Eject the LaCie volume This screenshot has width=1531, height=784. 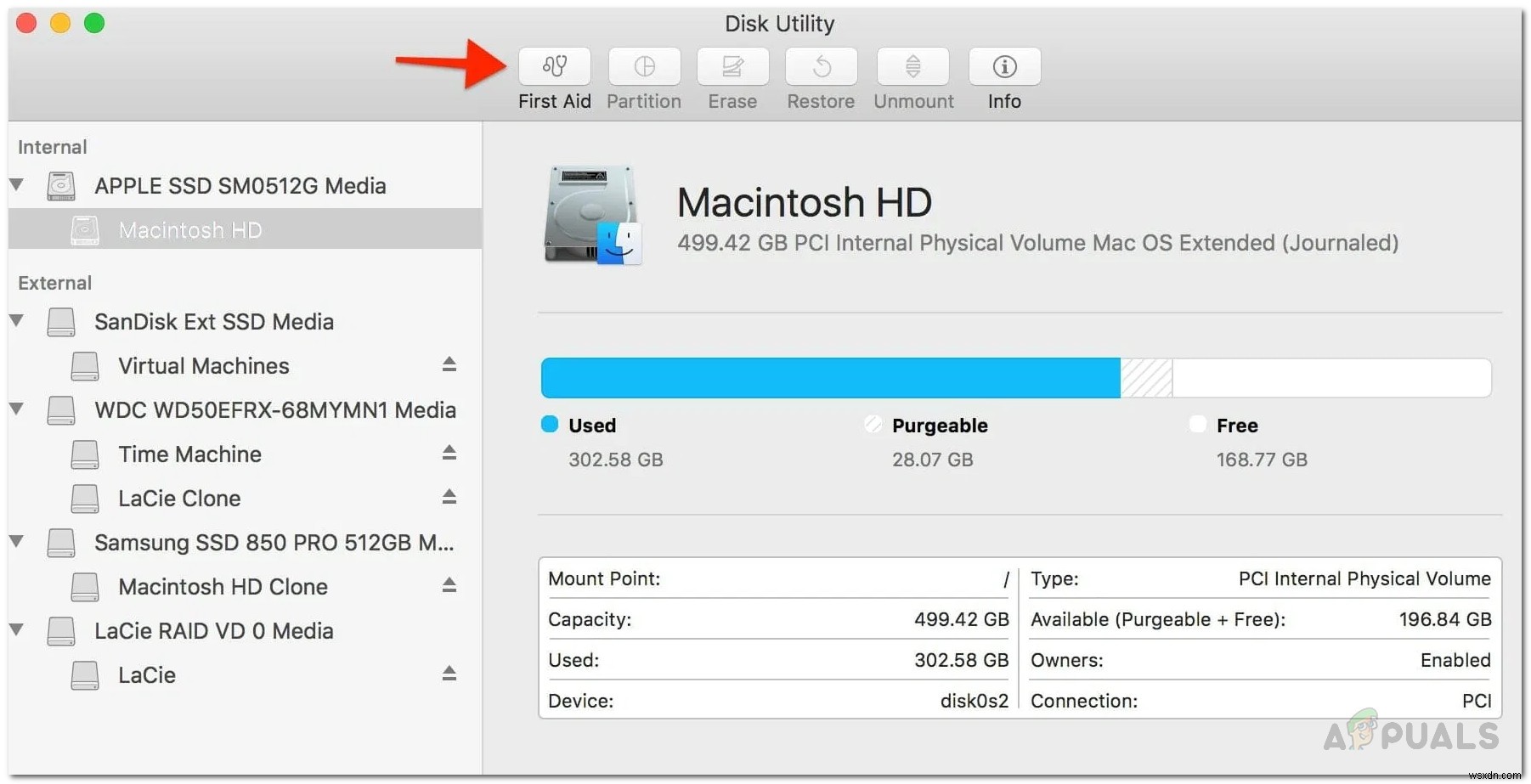pyautogui.click(x=449, y=674)
